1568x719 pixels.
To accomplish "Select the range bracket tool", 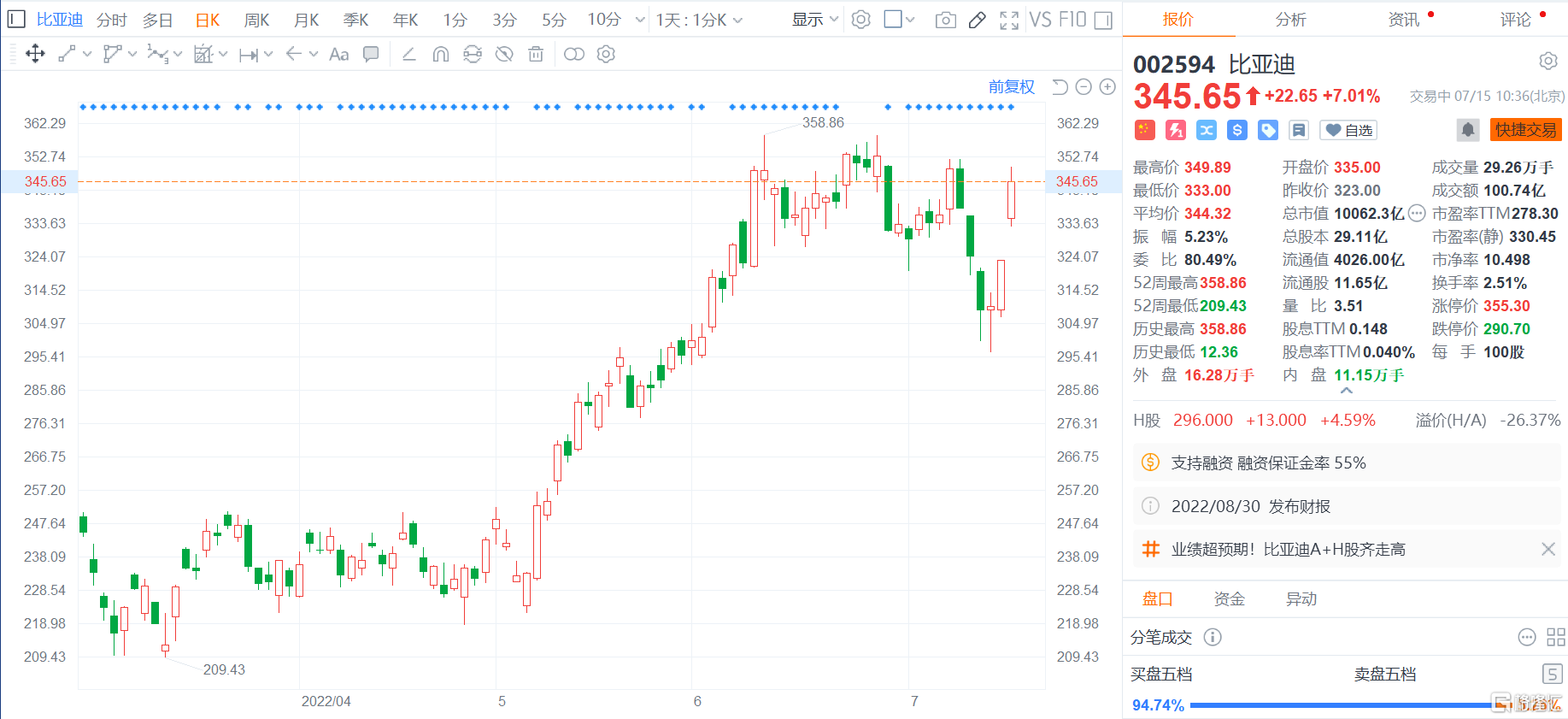I will (x=249, y=54).
